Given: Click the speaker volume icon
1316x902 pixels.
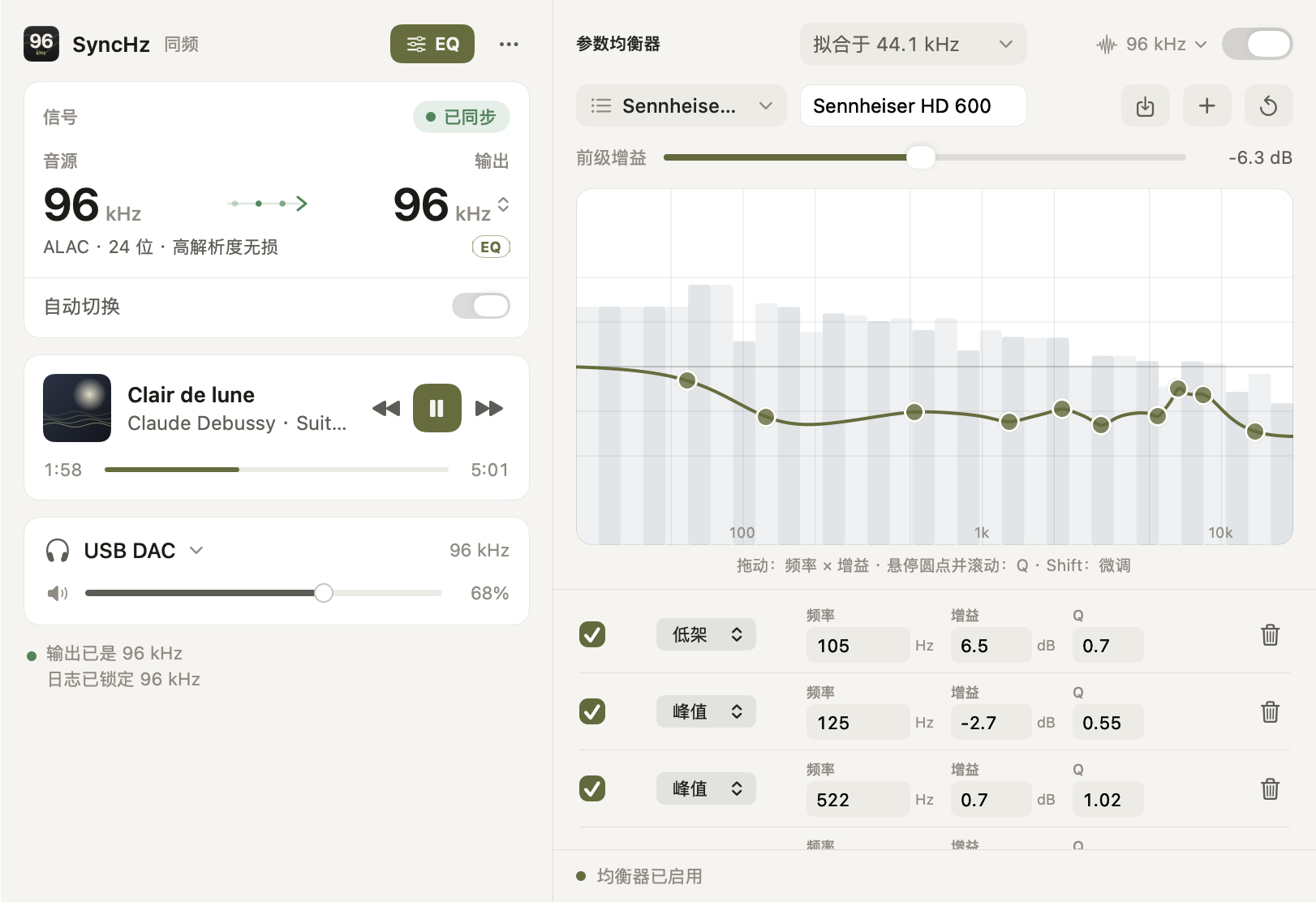Looking at the screenshot, I should (58, 594).
